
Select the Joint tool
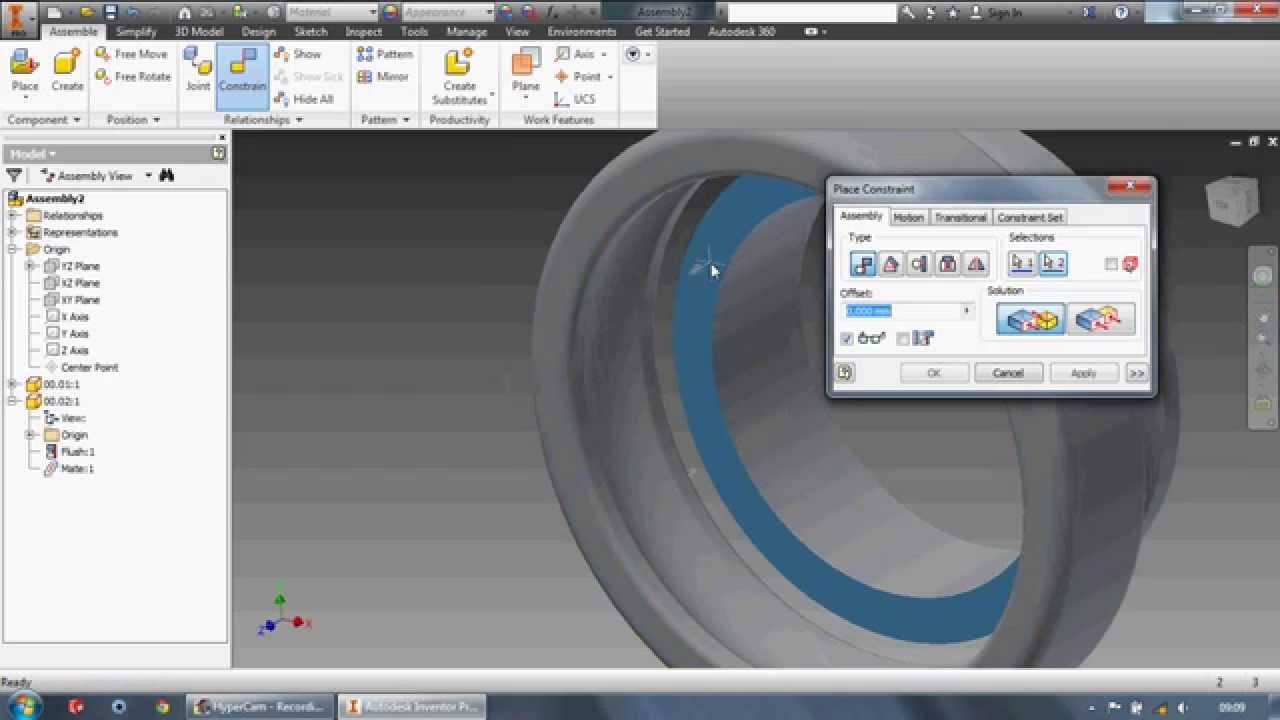pos(198,70)
